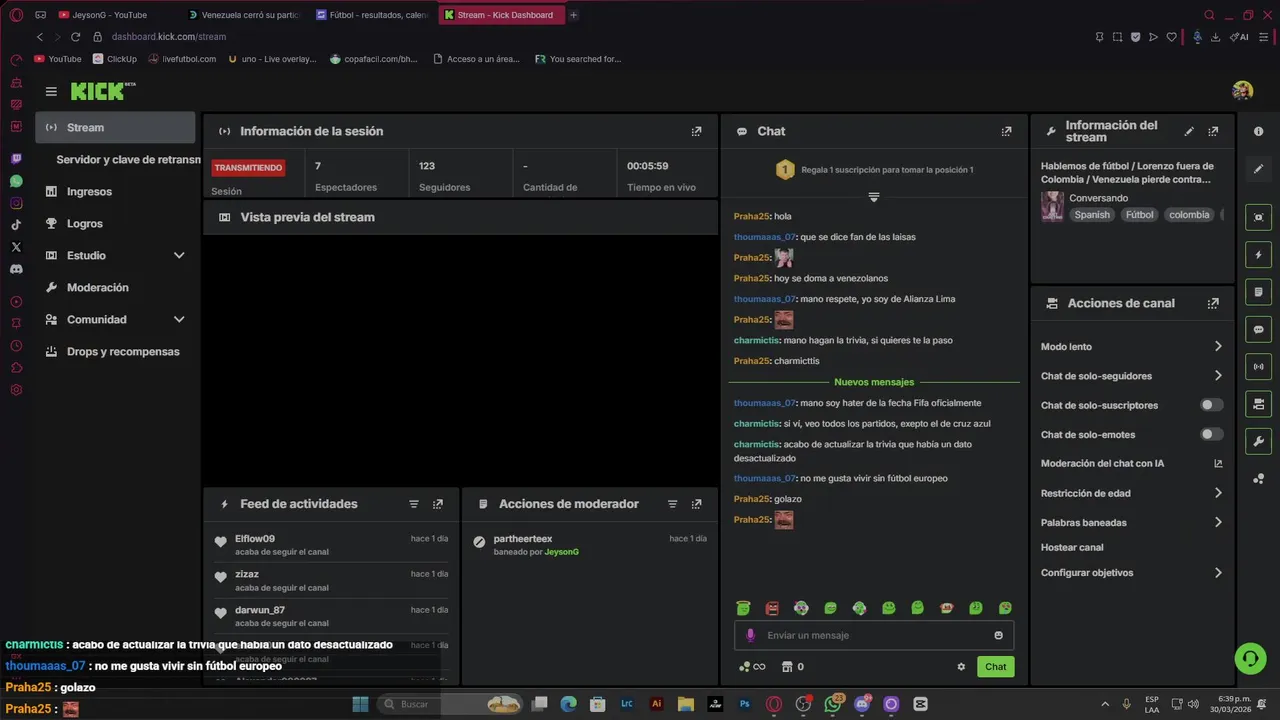Toggle Chat de solo-emotes switch
1280x720 pixels.
coord(1211,434)
